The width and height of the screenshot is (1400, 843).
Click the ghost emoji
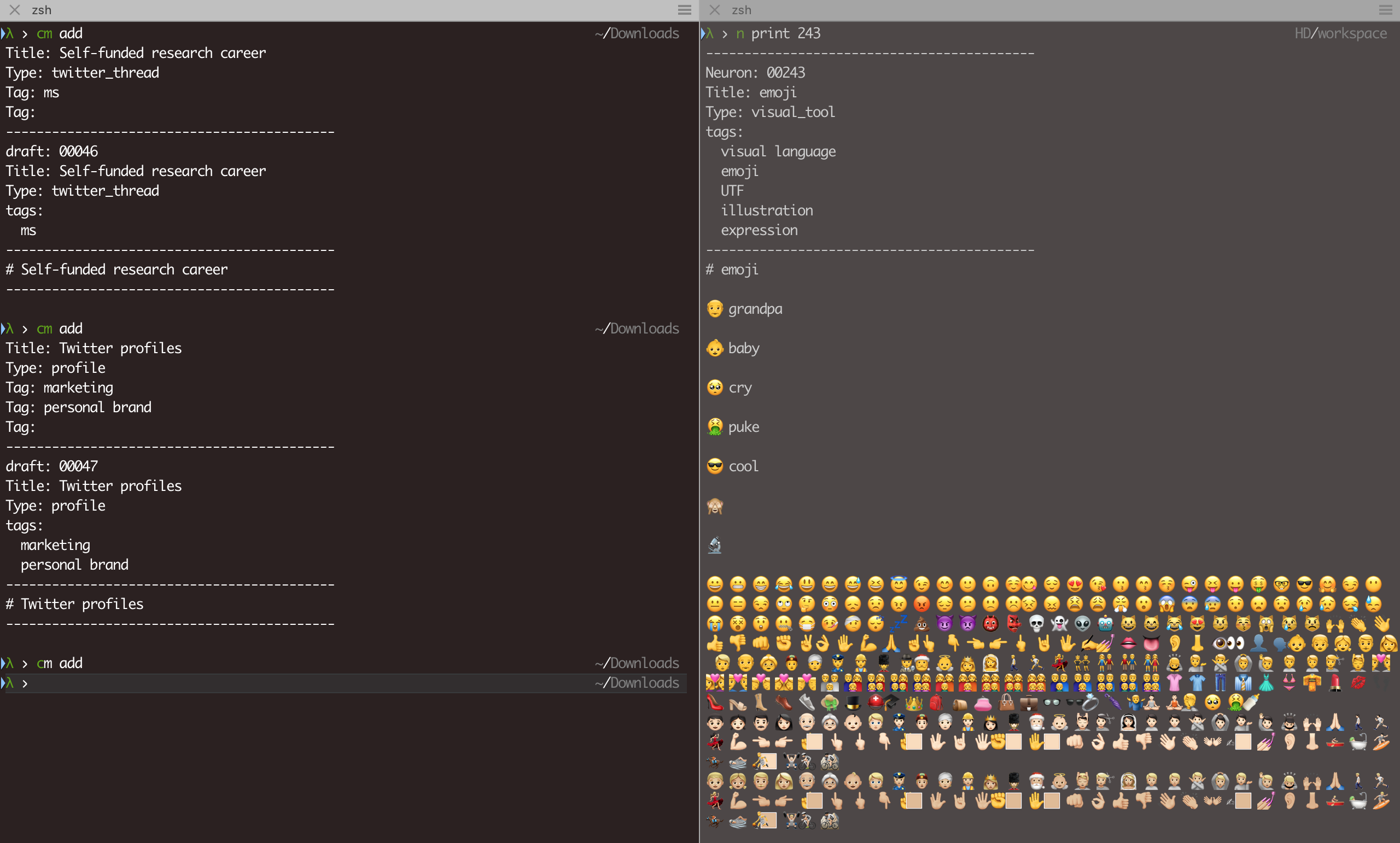(1059, 624)
